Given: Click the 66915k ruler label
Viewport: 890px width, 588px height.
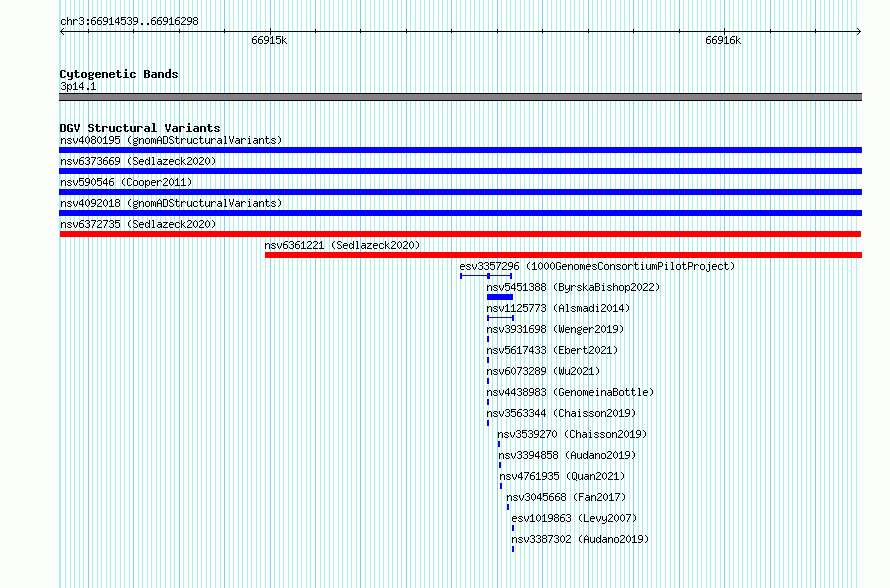Looking at the screenshot, I should 269,40.
